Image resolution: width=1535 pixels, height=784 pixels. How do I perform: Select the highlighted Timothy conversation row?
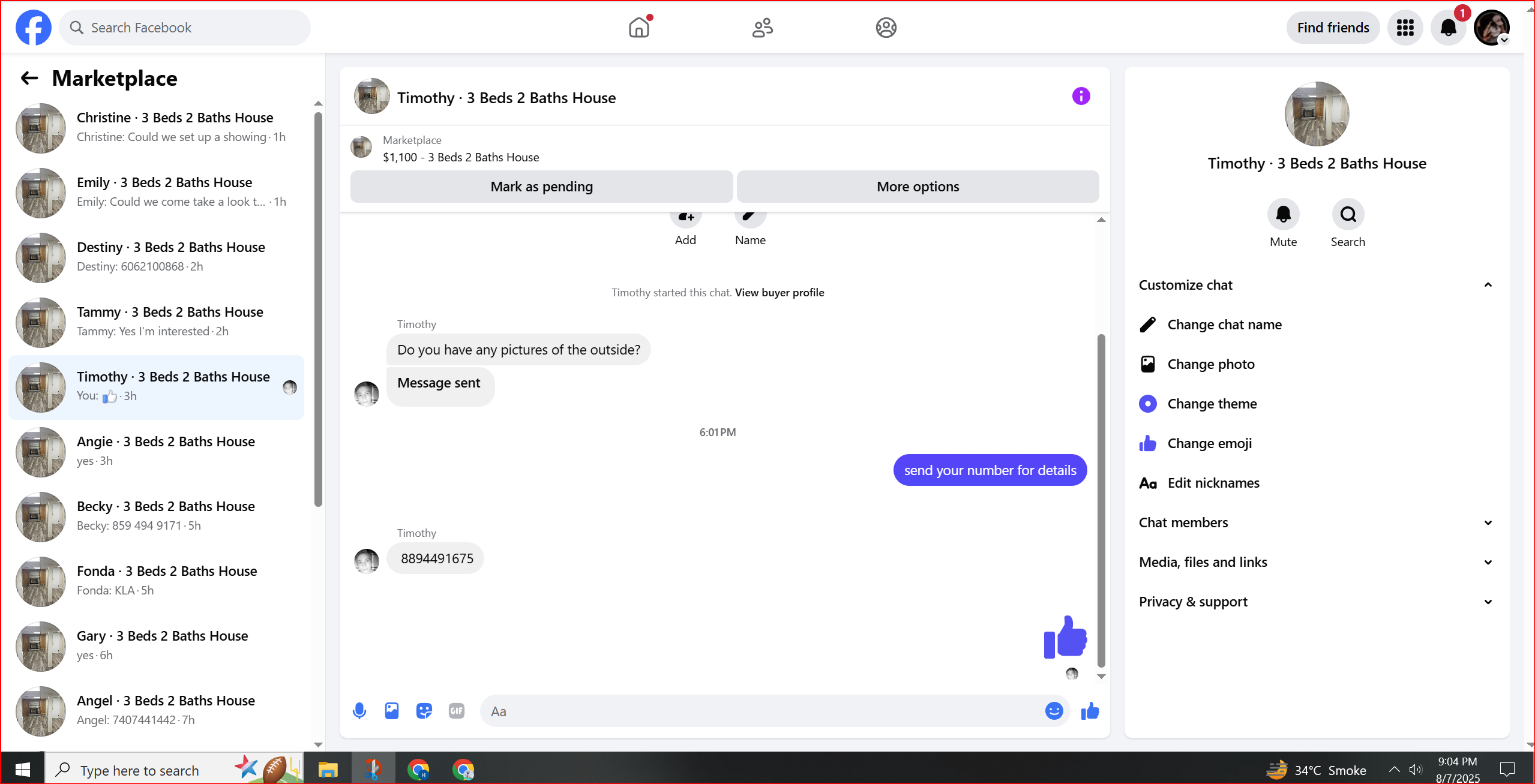point(156,387)
